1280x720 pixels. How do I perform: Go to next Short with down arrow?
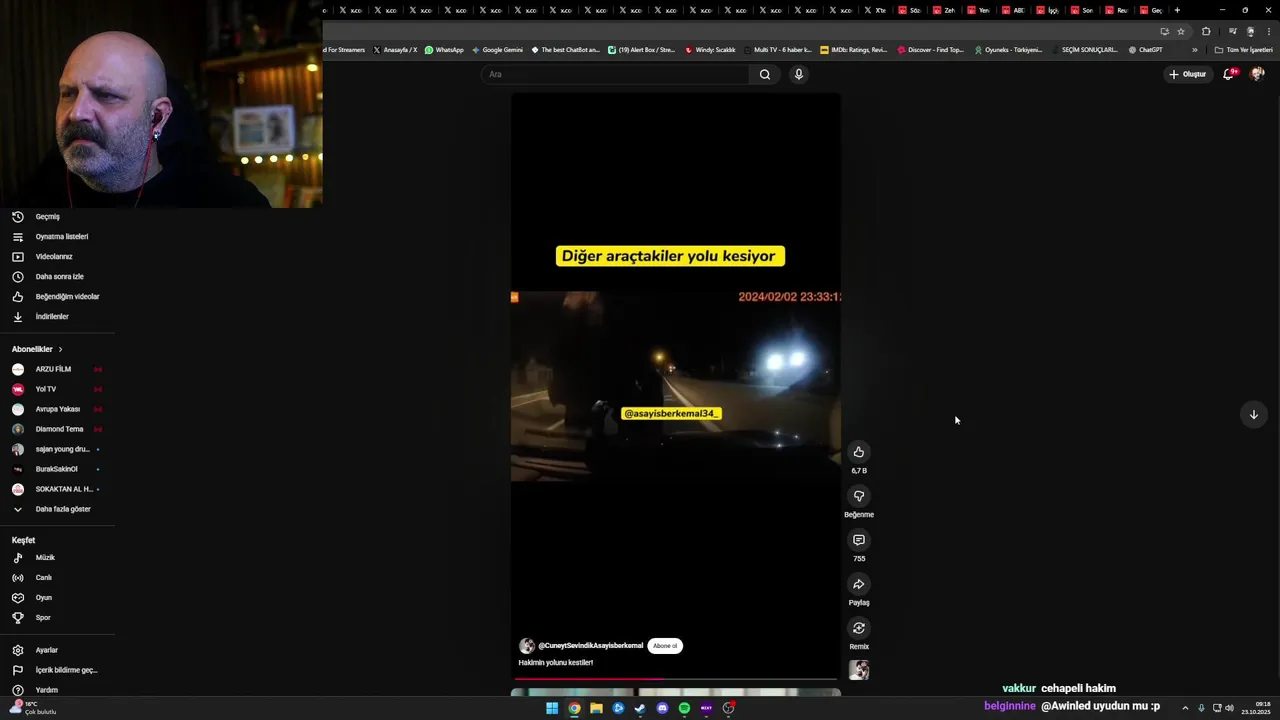coord(1253,414)
